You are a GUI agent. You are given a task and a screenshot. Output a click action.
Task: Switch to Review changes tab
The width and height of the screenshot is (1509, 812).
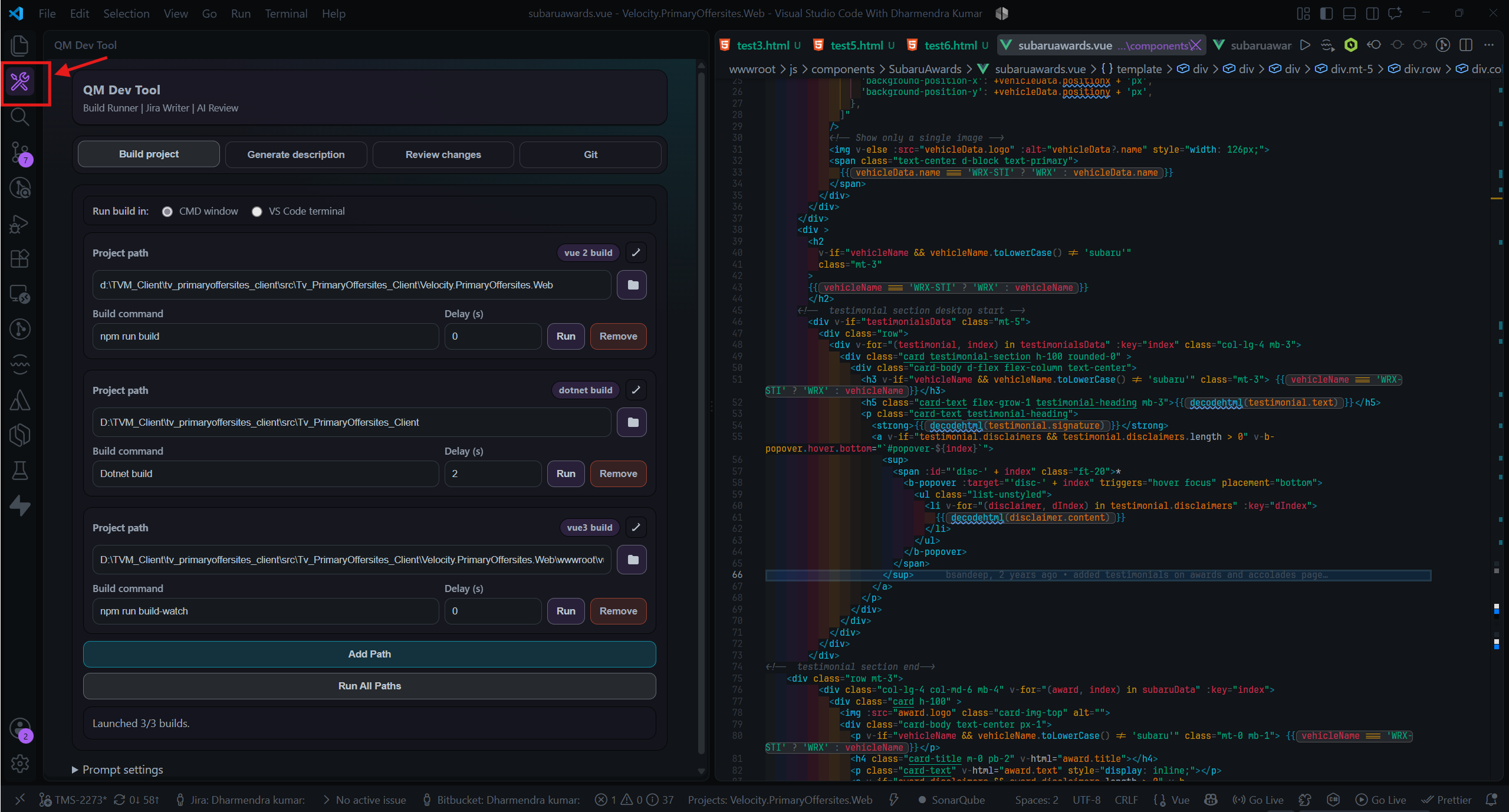(x=443, y=154)
